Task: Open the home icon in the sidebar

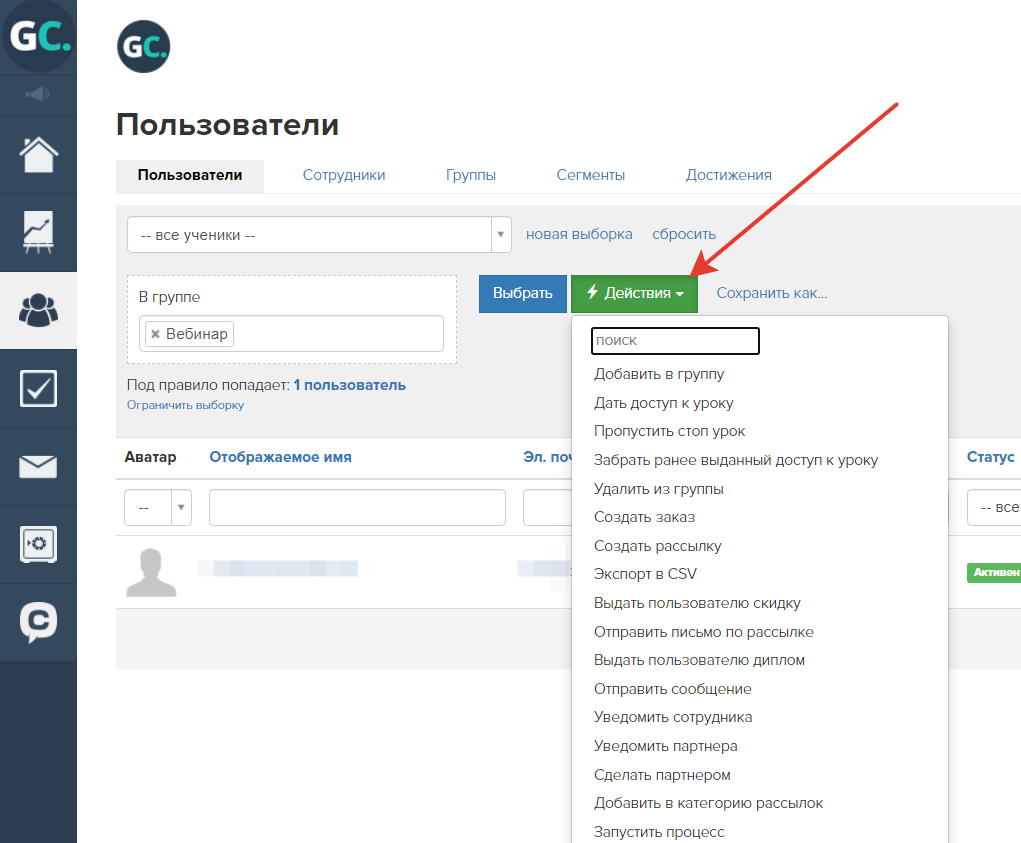Action: (38, 155)
